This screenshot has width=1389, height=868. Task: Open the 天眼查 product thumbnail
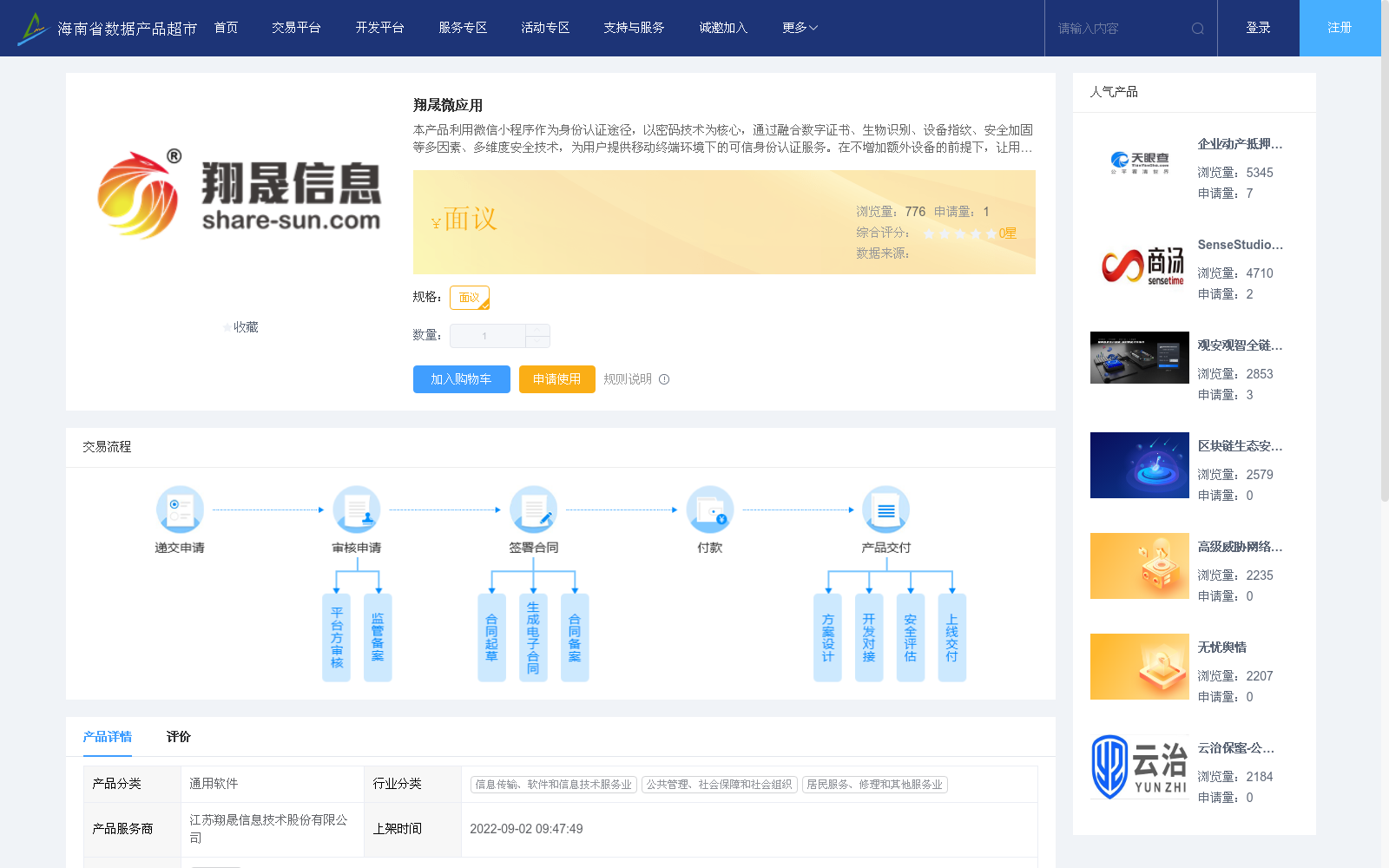tap(1140, 163)
